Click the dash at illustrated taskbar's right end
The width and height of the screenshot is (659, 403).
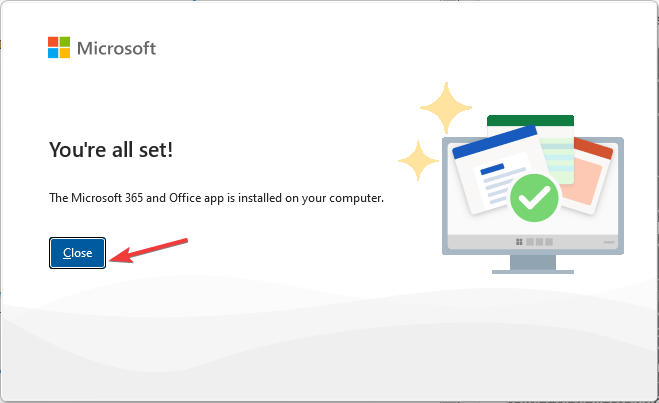(609, 242)
